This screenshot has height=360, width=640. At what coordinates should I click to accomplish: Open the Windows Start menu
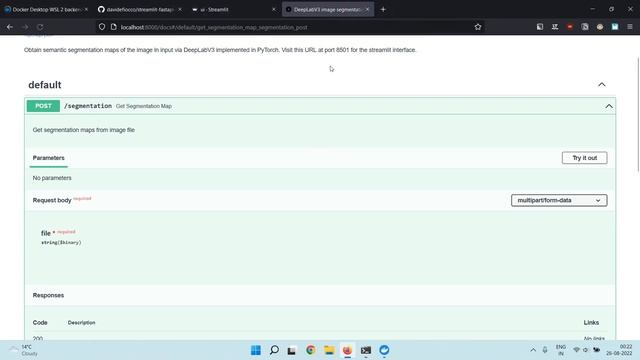click(256, 350)
